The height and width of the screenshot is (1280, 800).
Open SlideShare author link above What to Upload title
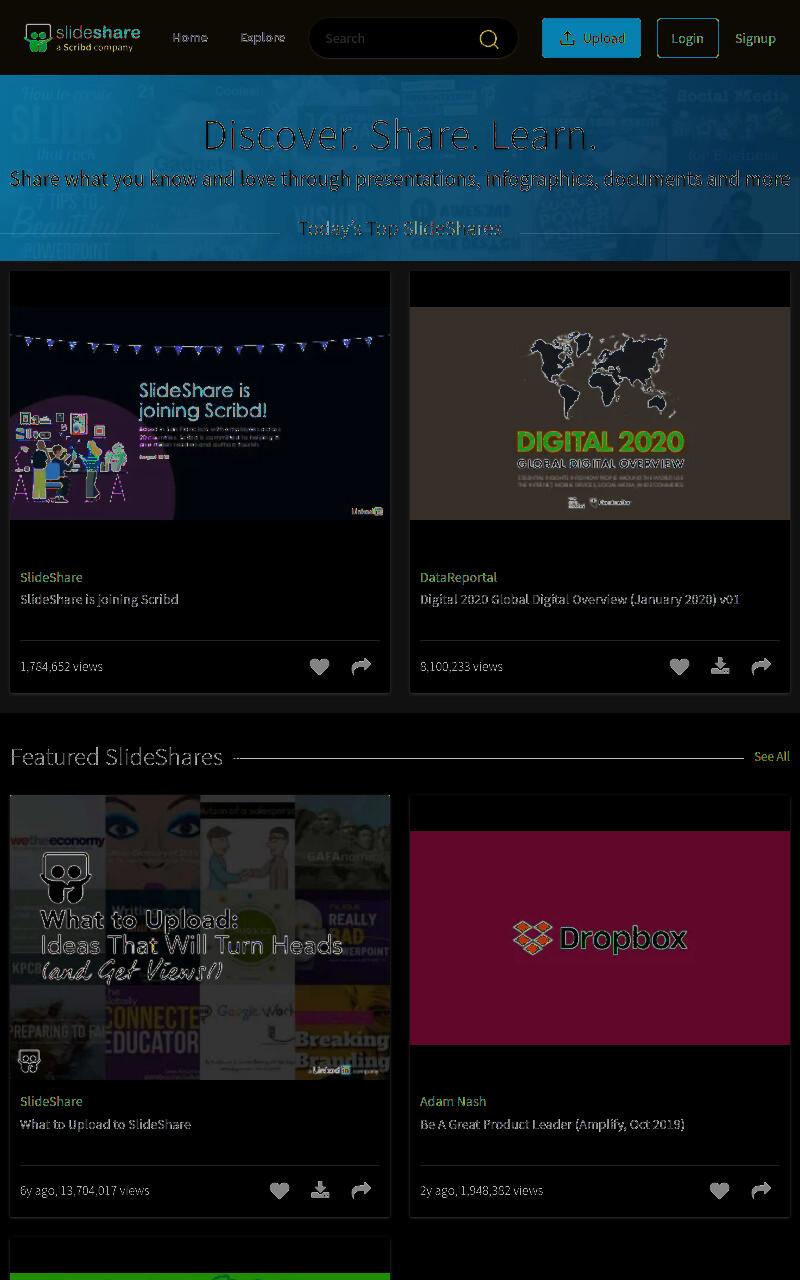pyautogui.click(x=51, y=1101)
